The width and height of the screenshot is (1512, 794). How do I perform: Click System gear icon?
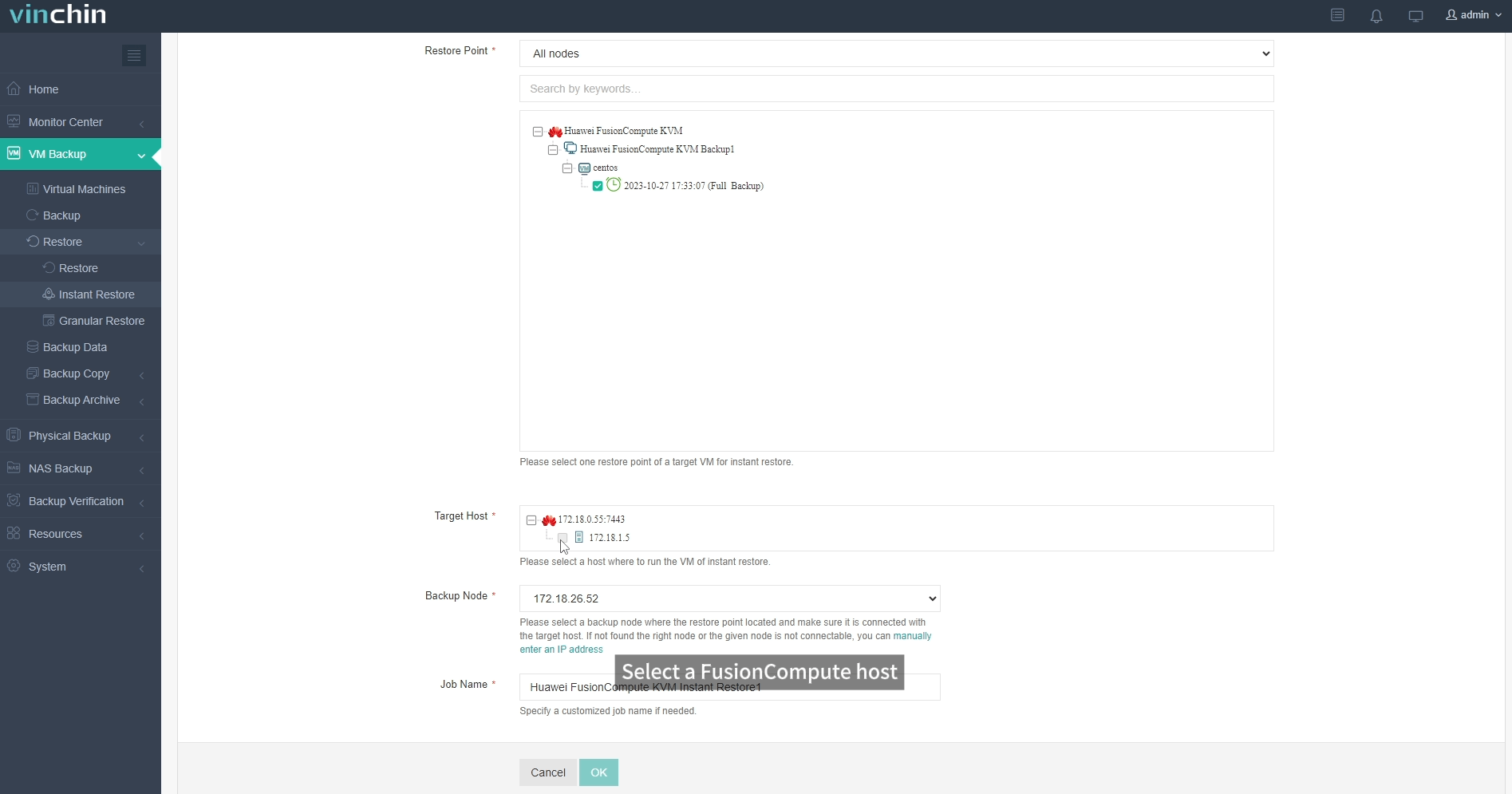(x=14, y=566)
